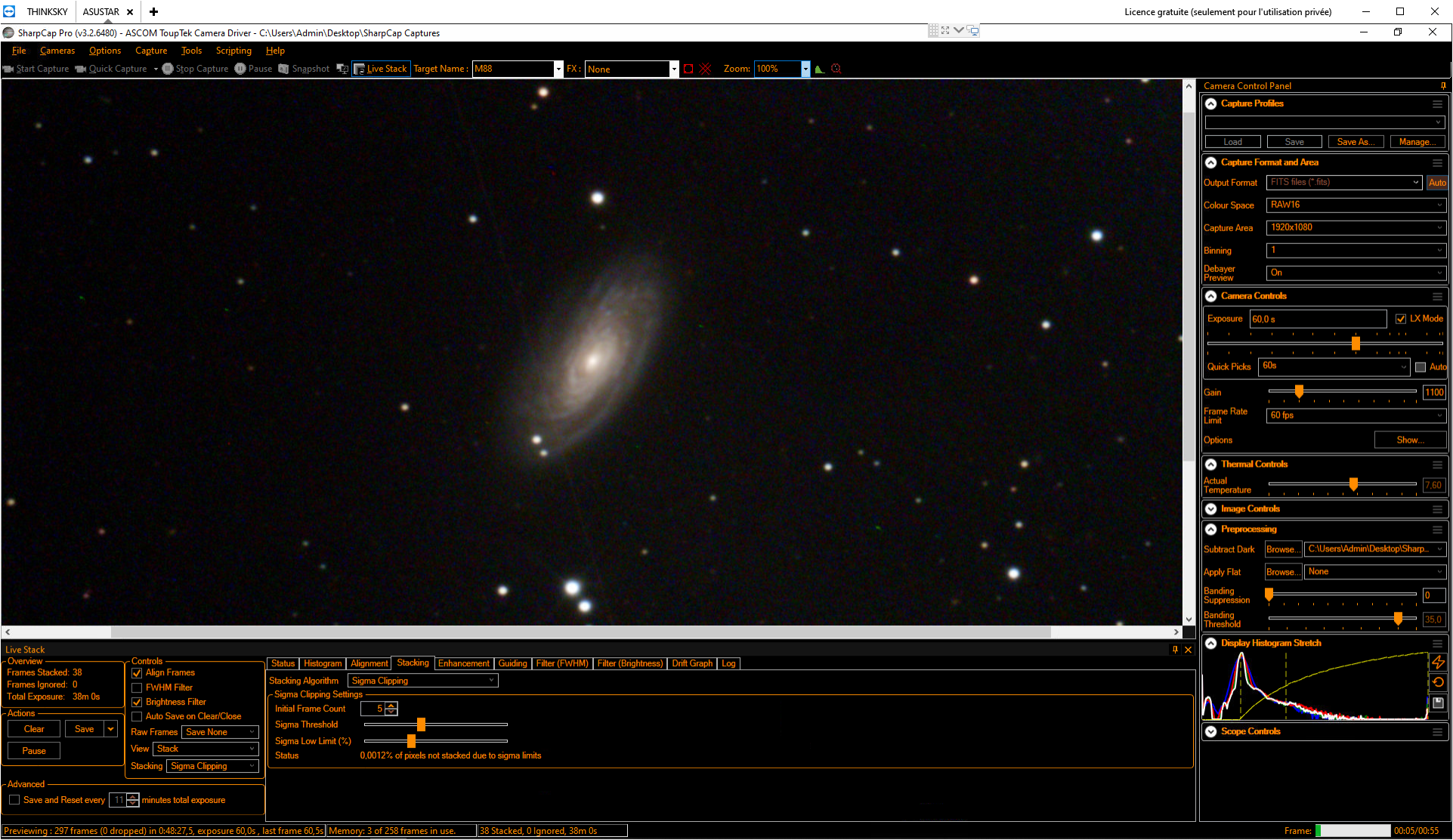Open the Colour Space RAW16 dropdown
Screen dimensions: 1453x840
click(x=1356, y=205)
